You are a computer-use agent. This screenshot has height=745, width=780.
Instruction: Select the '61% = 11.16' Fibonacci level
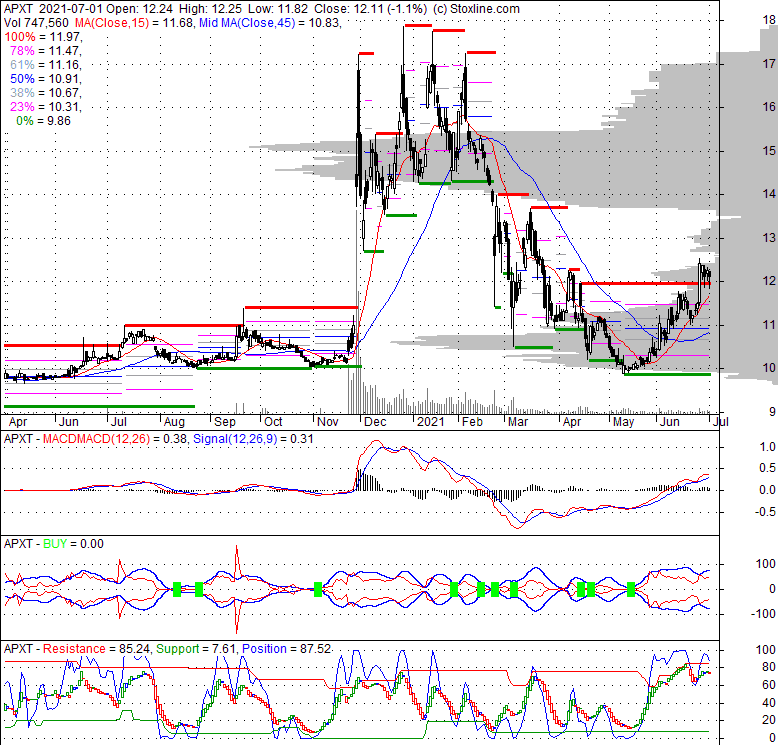[x=46, y=65]
